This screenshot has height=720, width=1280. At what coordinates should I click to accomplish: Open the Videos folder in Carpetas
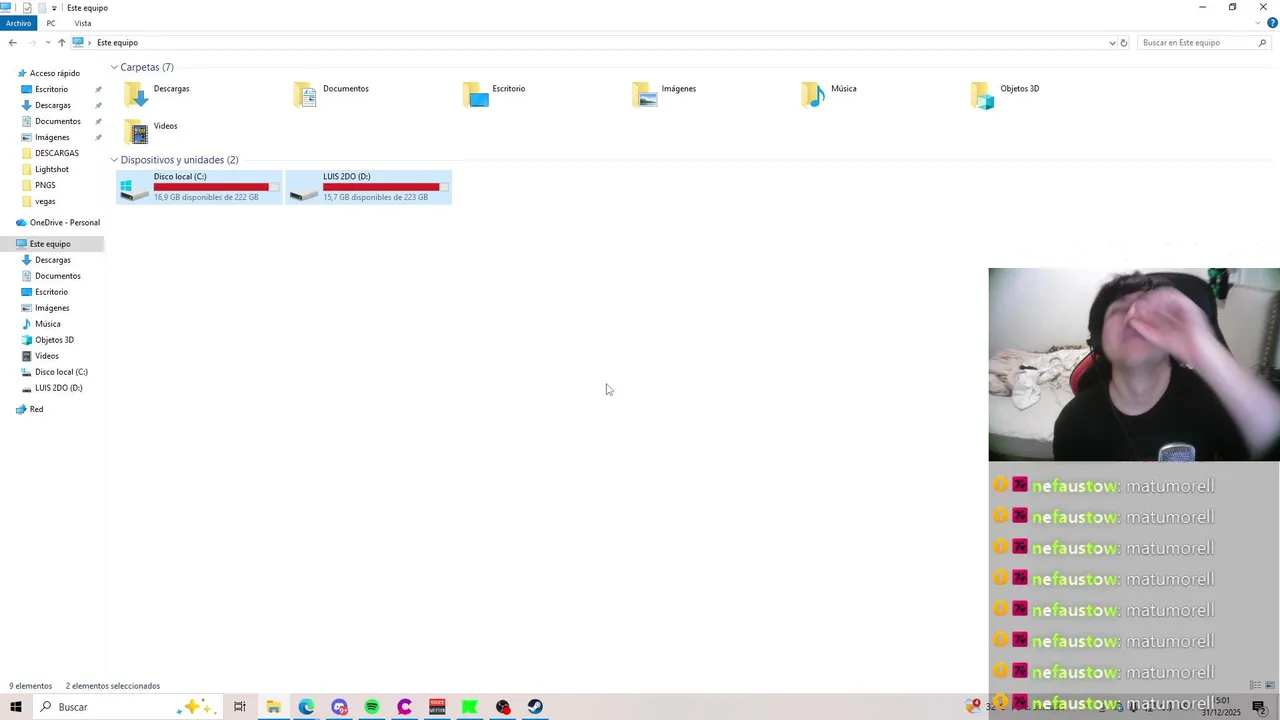[x=150, y=131]
